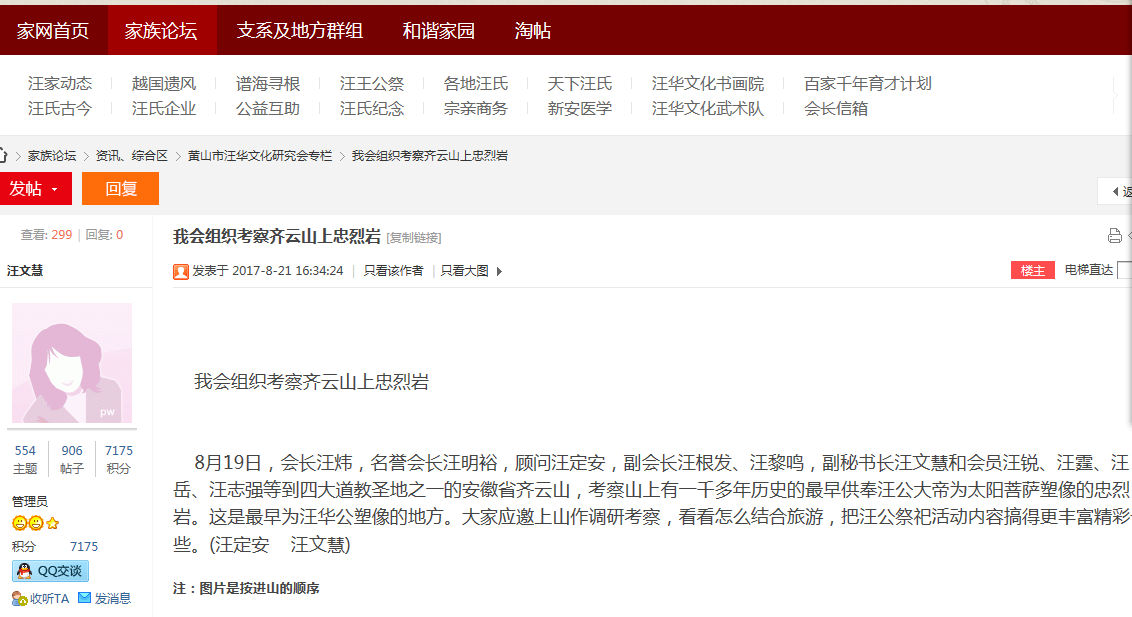Open the 汪华文化书画院 sub-forum link

(707, 84)
